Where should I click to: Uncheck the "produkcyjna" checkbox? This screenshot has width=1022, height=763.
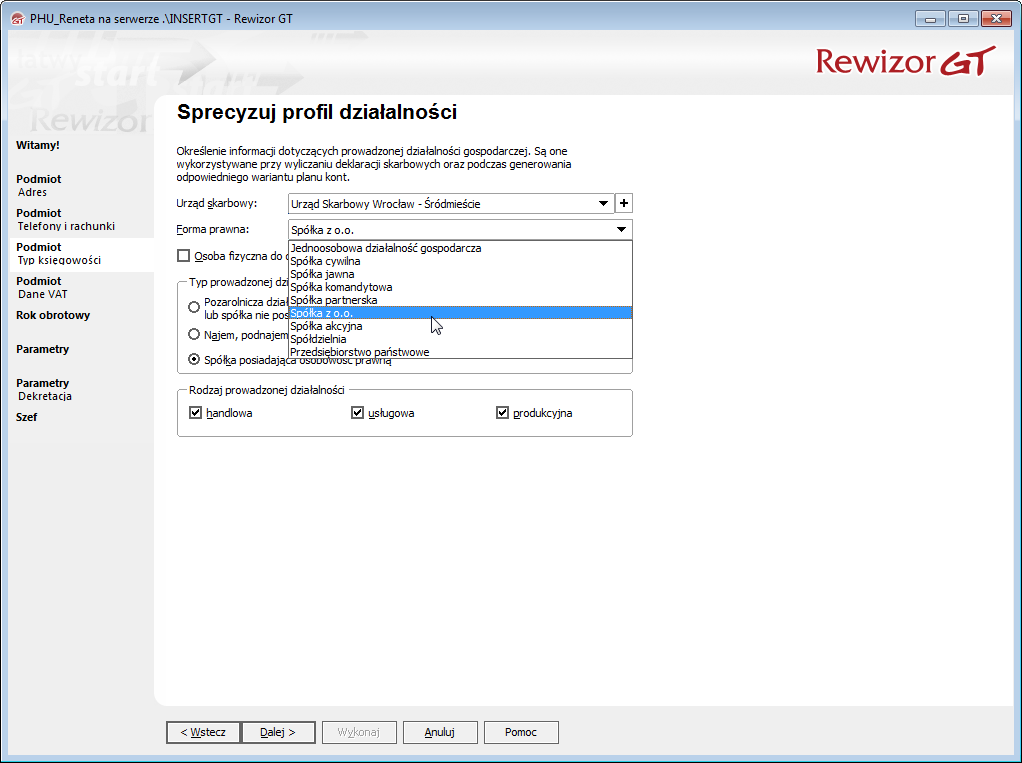(x=502, y=412)
